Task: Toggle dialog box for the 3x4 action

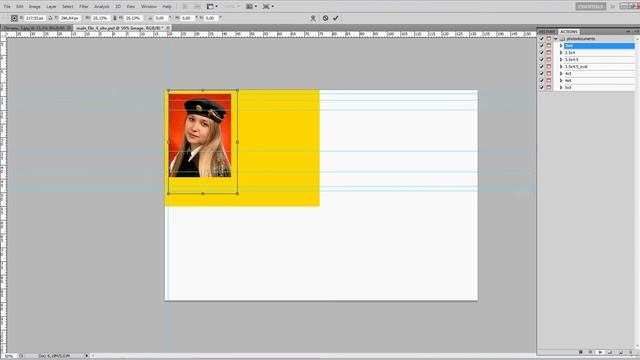Action: point(549,46)
